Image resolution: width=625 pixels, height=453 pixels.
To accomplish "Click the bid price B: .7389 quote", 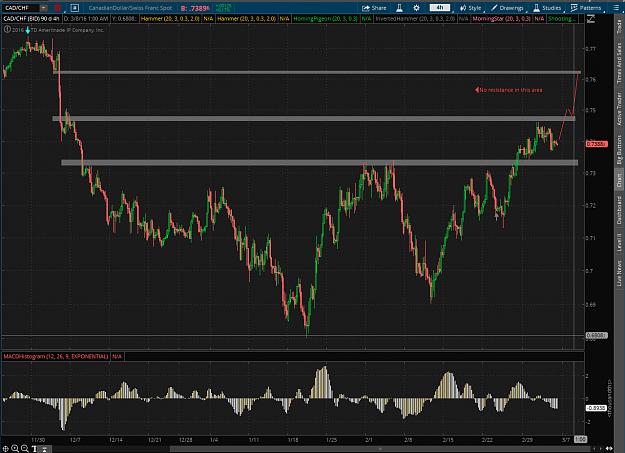I will tap(195, 8).
